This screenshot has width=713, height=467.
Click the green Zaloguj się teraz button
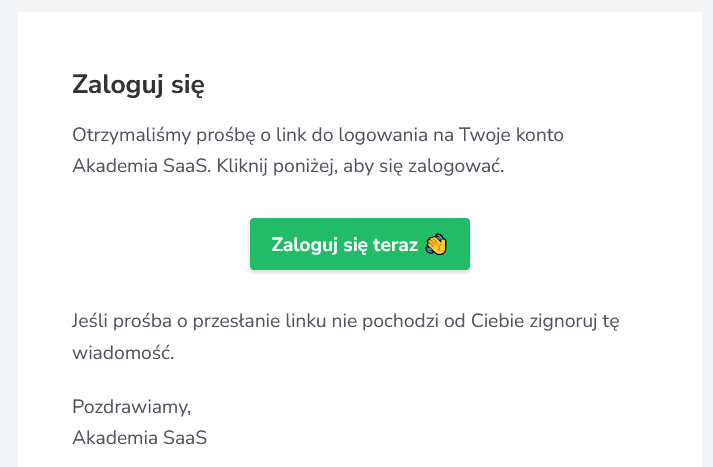[359, 244]
